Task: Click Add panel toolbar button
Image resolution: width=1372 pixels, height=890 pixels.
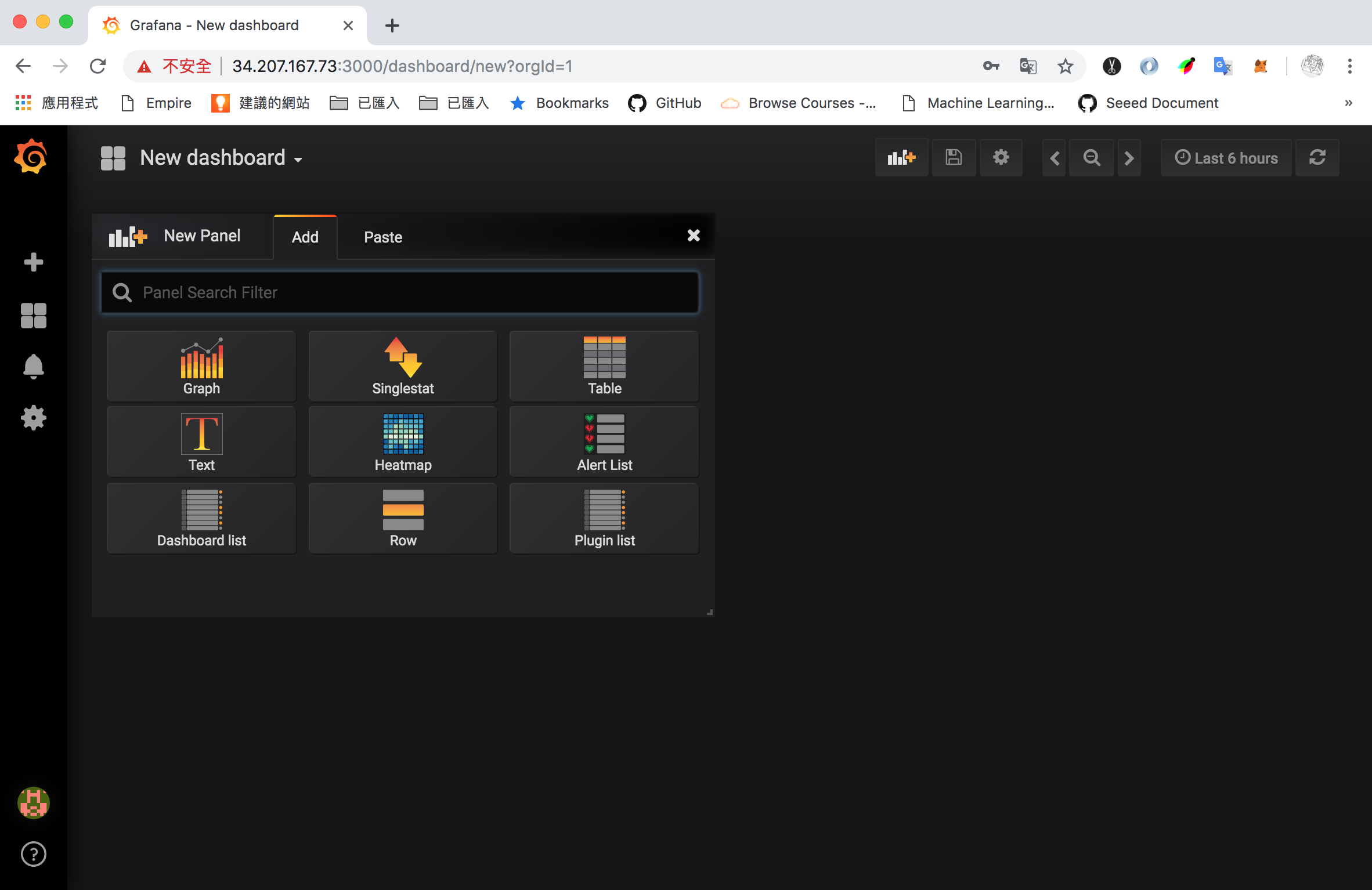Action: point(901,158)
